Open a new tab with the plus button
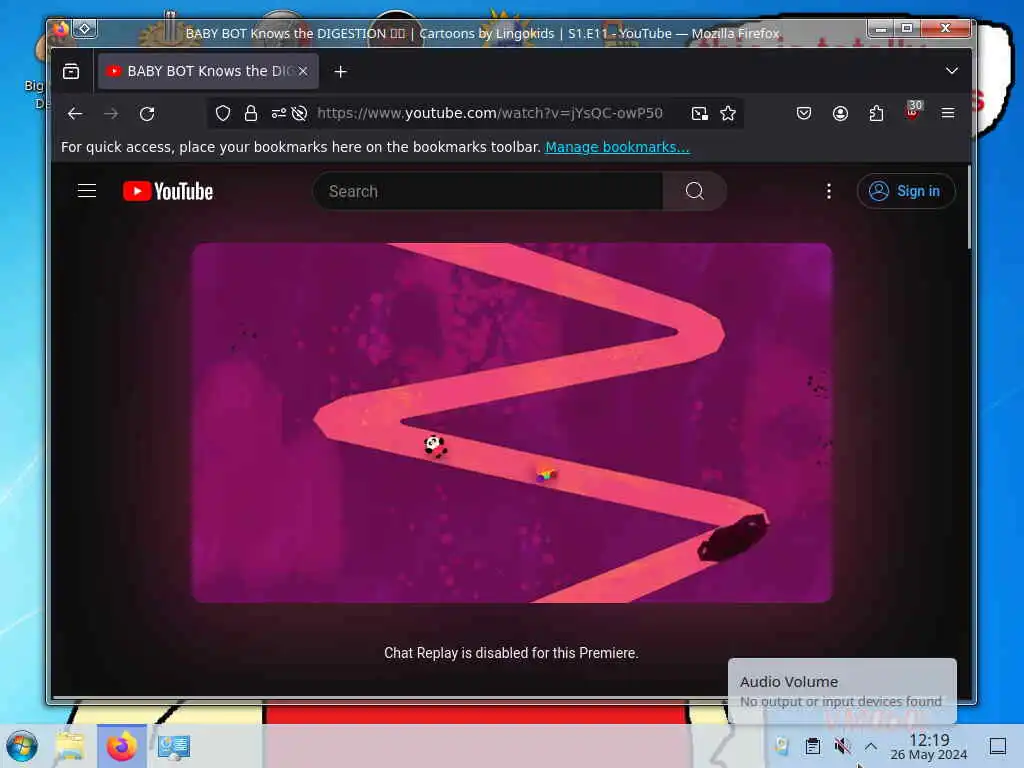Screen dimensions: 1024x768 pos(340,71)
